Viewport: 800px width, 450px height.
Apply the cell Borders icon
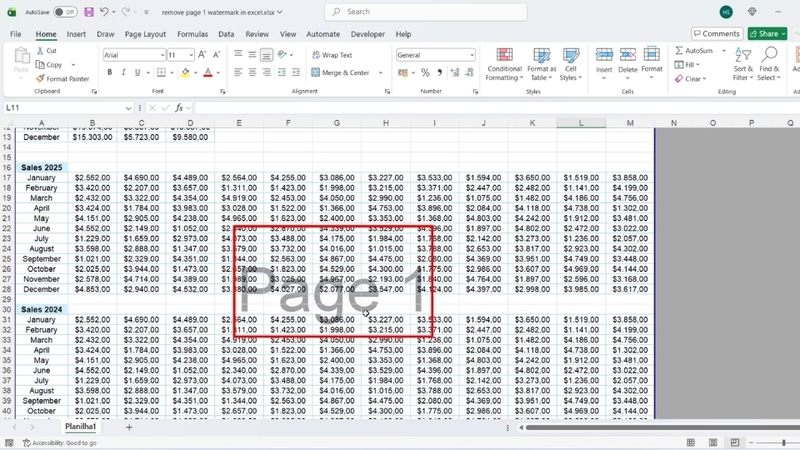161,72
